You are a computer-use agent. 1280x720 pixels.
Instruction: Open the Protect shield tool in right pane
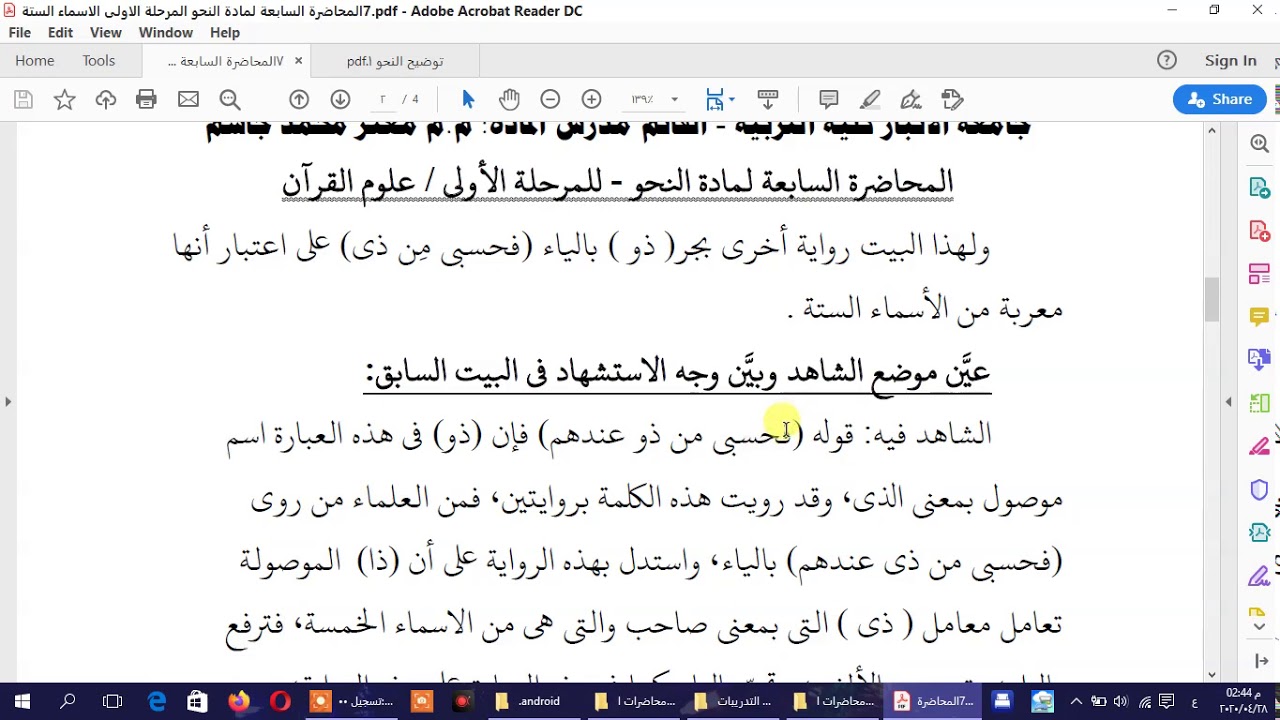tap(1259, 489)
